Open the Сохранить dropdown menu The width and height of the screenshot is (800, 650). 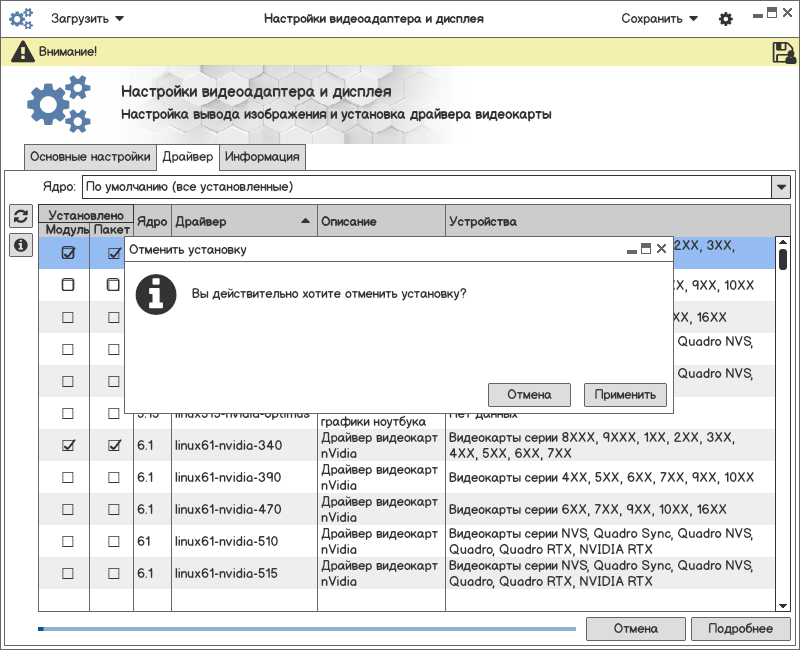coord(659,19)
